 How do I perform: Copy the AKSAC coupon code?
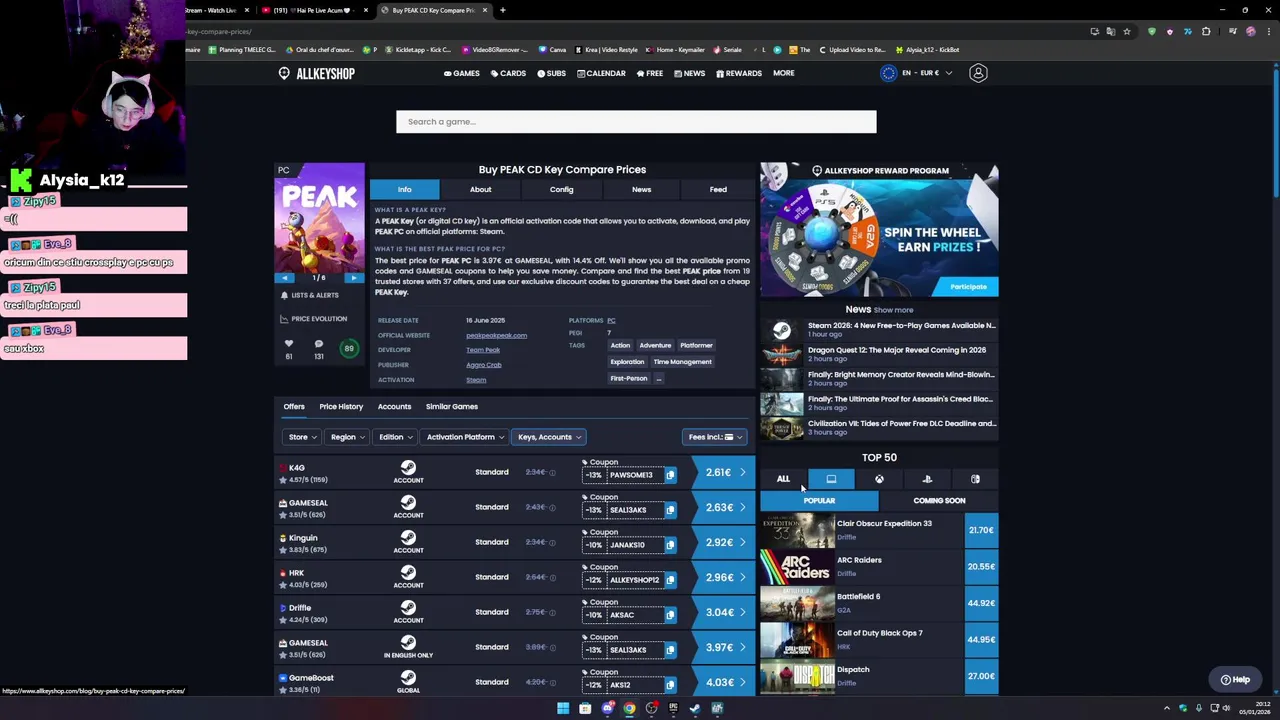[670, 615]
